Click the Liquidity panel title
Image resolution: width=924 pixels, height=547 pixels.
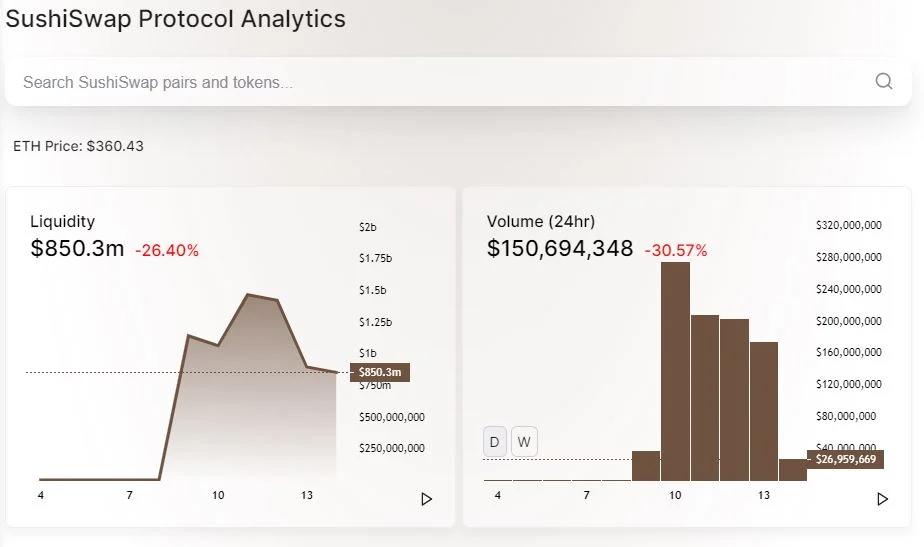(63, 222)
